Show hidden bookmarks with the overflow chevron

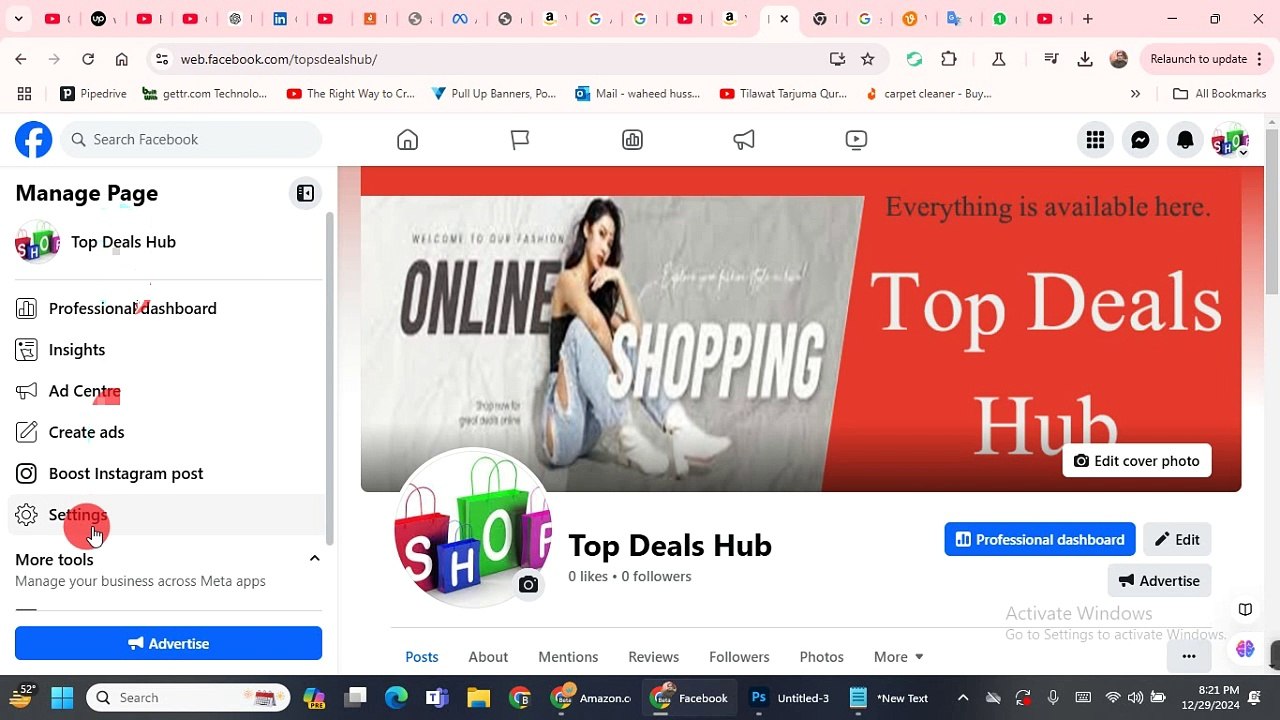(x=1135, y=94)
